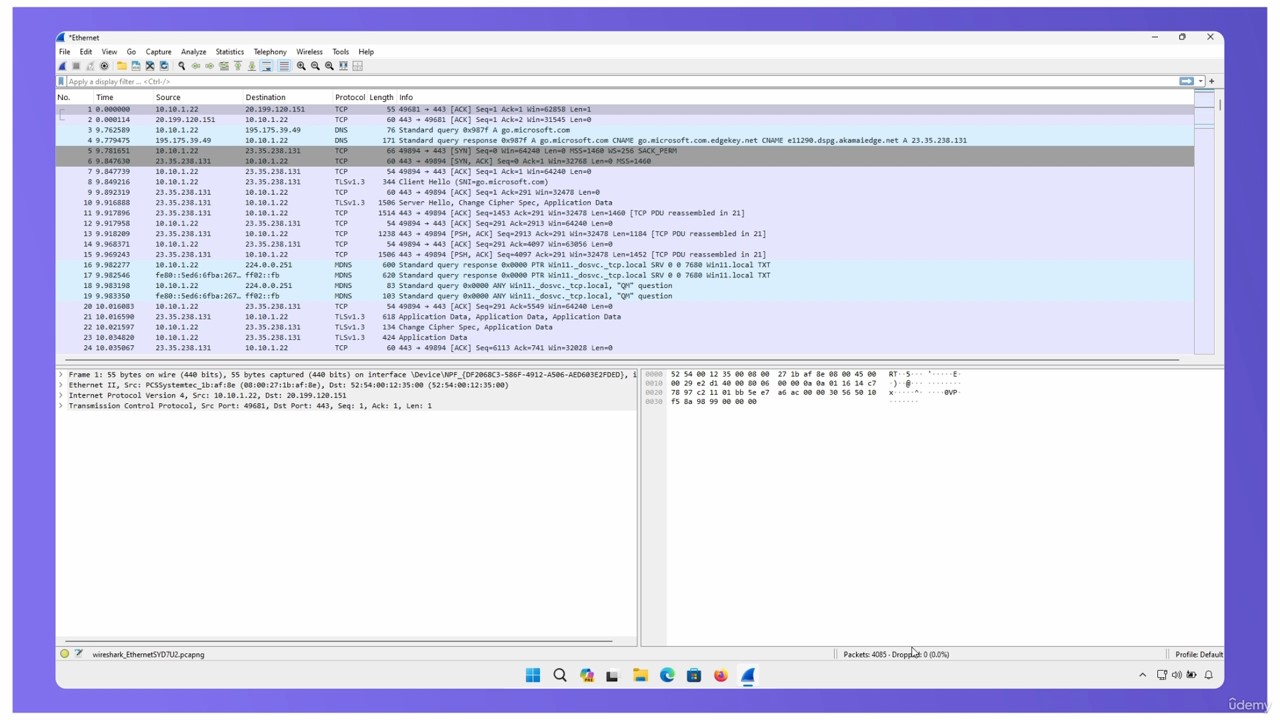
Task: Stop the running packet capture
Action: (x=76, y=66)
